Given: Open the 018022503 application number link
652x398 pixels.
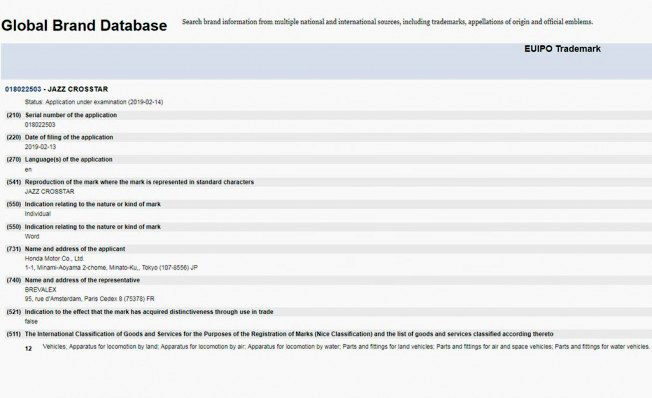Looking at the screenshot, I should click(x=23, y=89).
